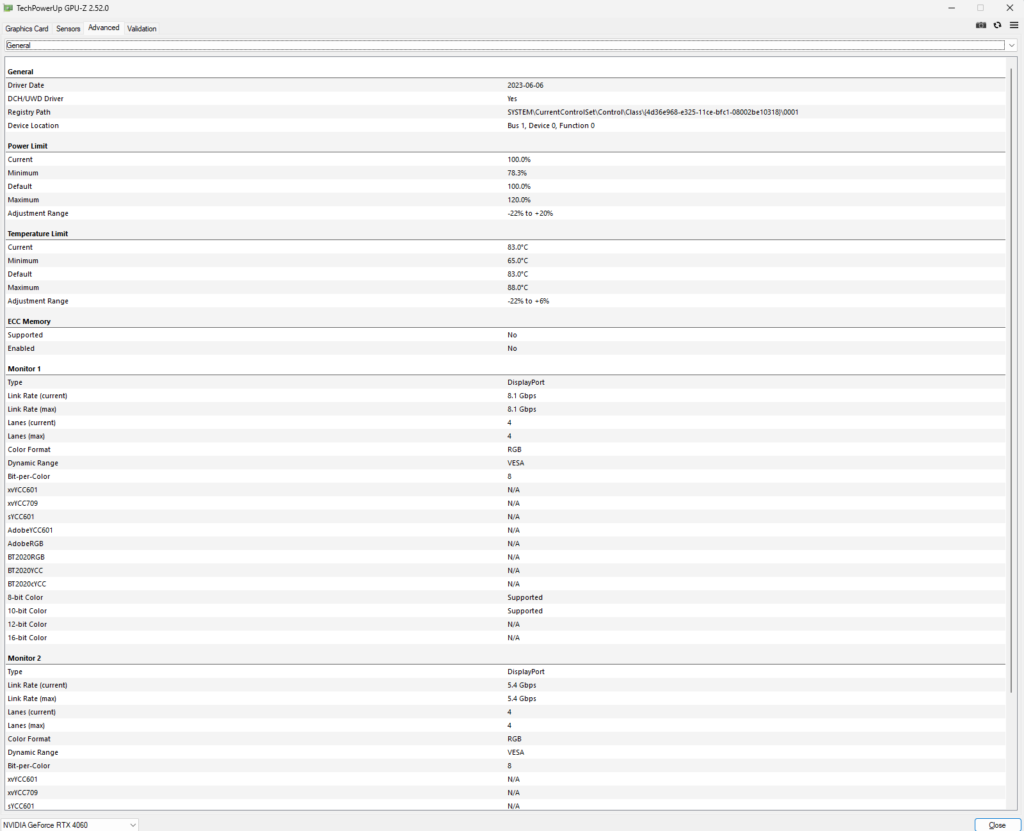The height and width of the screenshot is (831, 1024).
Task: Select Monitor 1 Link Rate (current) 8.1 Gbps
Action: [521, 396]
